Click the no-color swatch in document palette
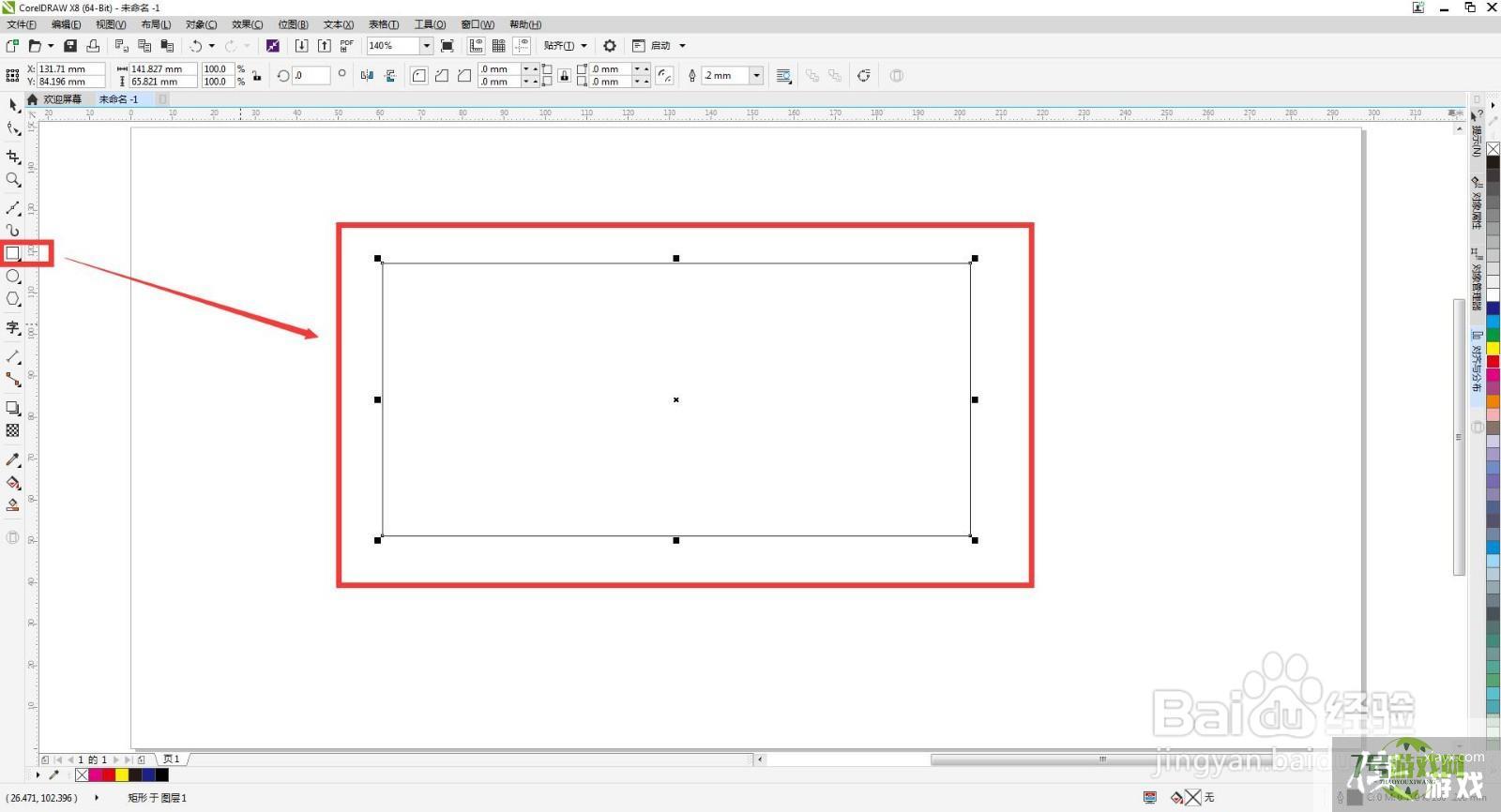The image size is (1501, 812). pyautogui.click(x=82, y=775)
